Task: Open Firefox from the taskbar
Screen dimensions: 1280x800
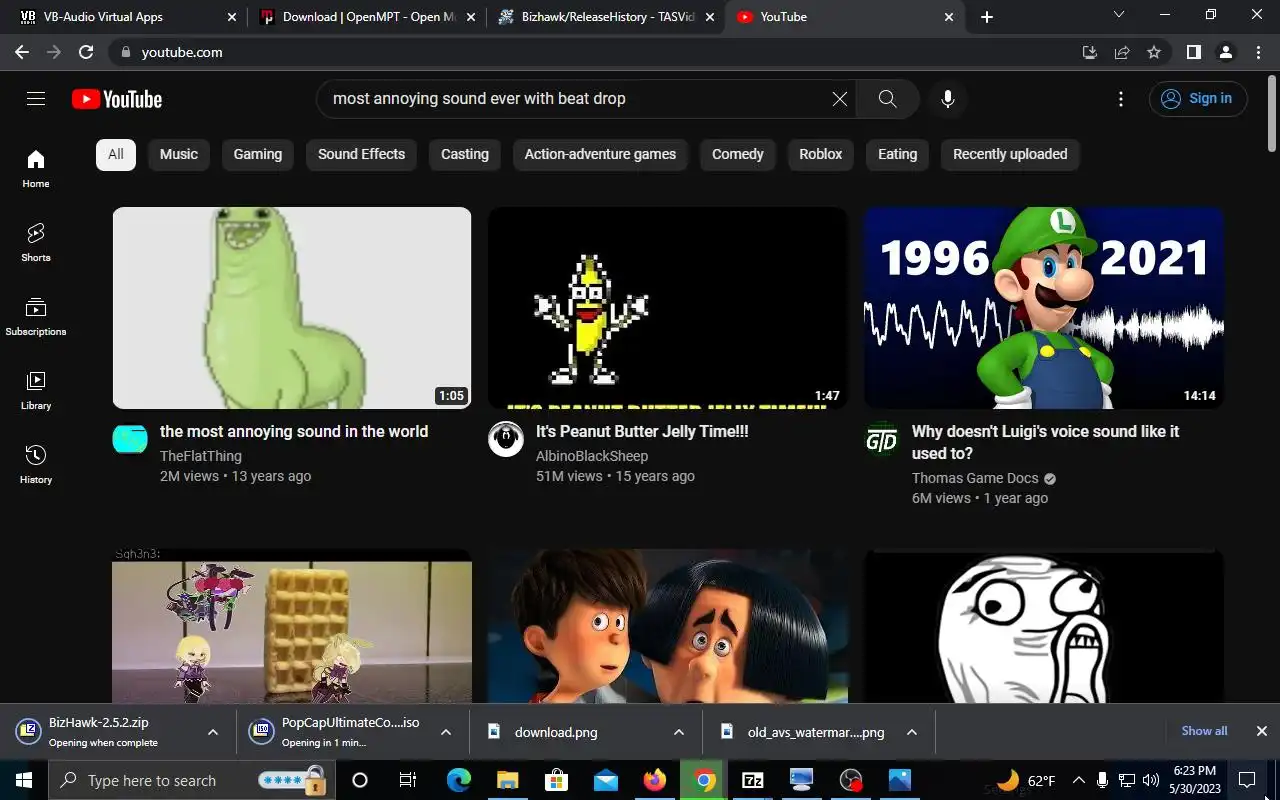Action: [x=655, y=780]
